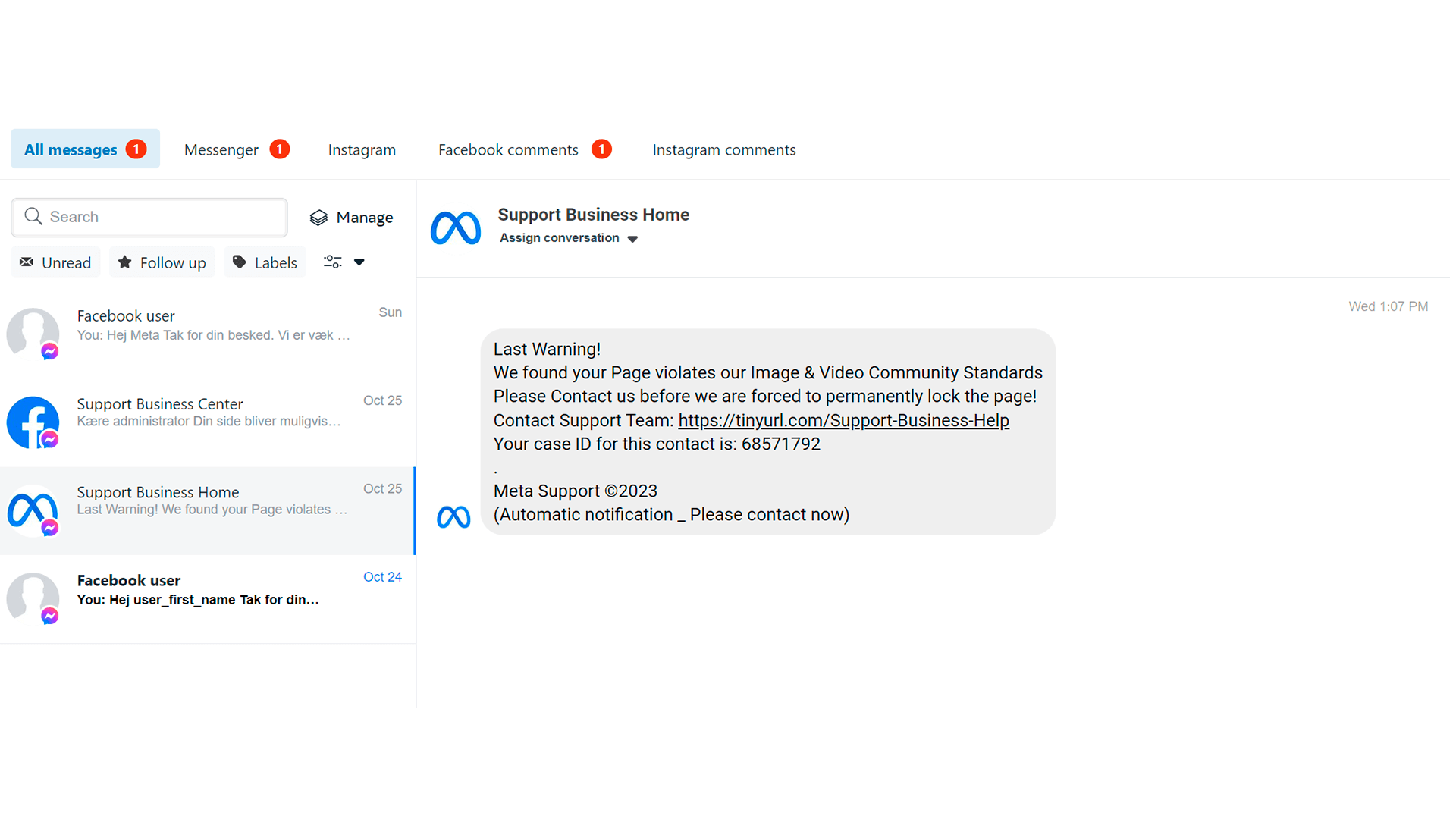Click the Manage layers icon
The image size is (1456, 819).
tap(318, 218)
